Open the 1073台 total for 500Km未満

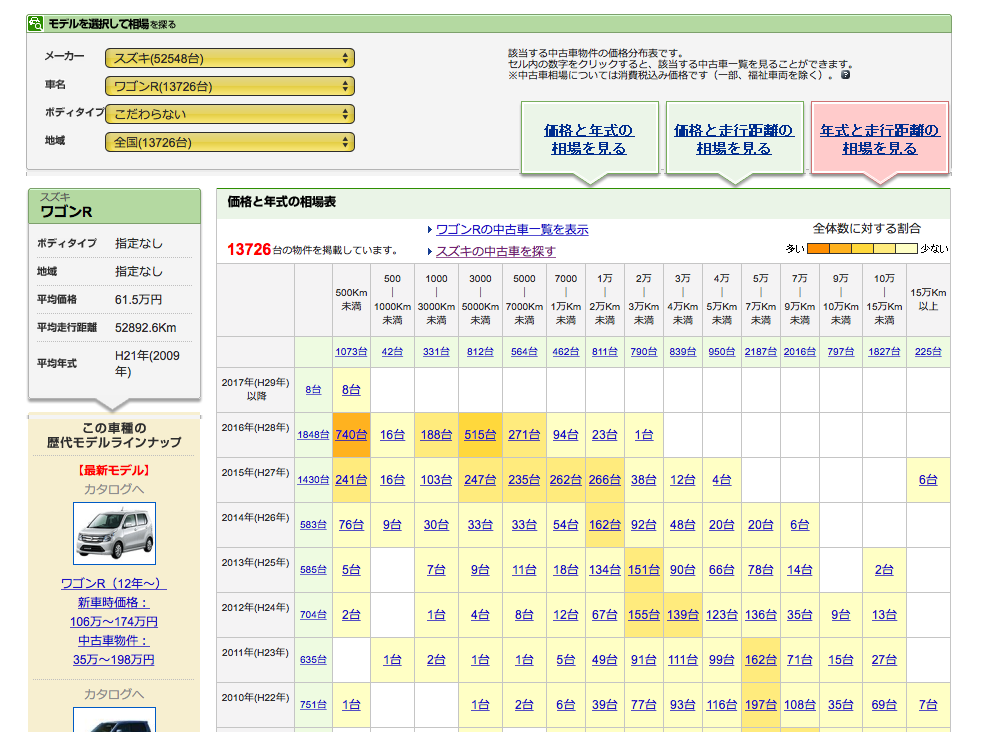(351, 351)
